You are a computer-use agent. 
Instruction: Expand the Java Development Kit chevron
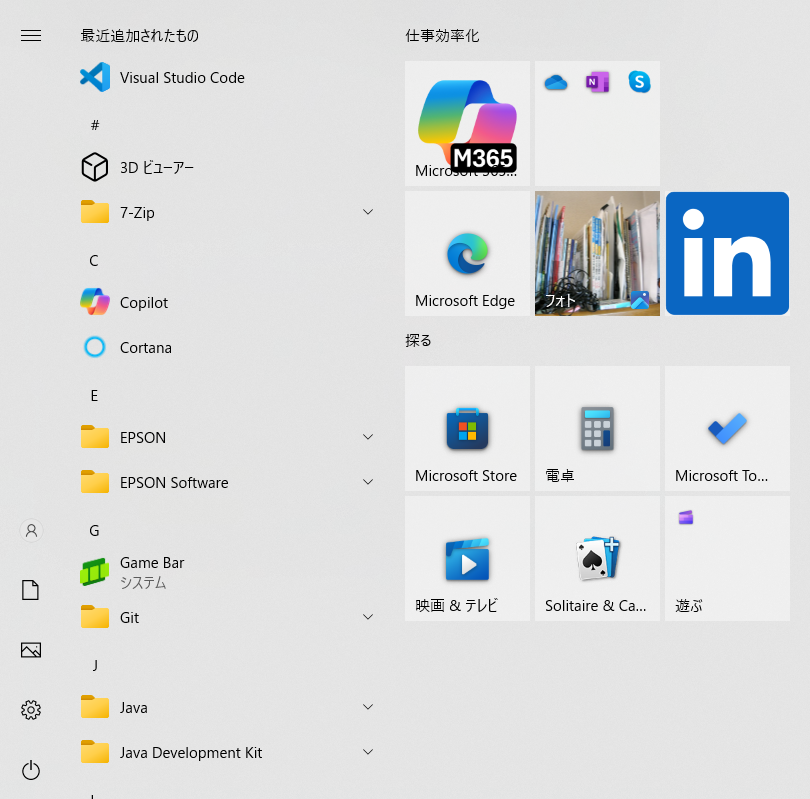coord(368,751)
